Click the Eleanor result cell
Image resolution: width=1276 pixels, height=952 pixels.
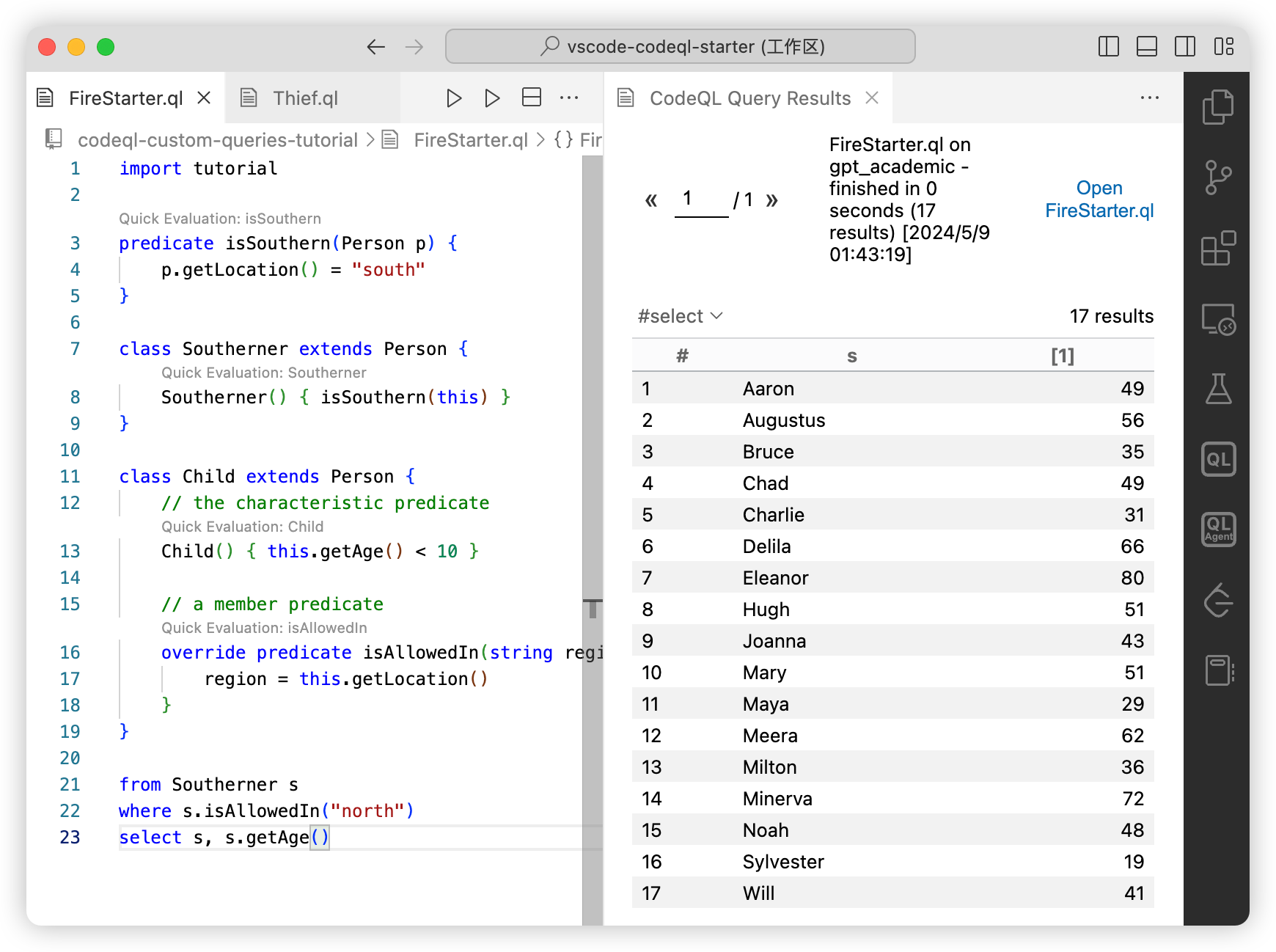pyautogui.click(x=775, y=578)
